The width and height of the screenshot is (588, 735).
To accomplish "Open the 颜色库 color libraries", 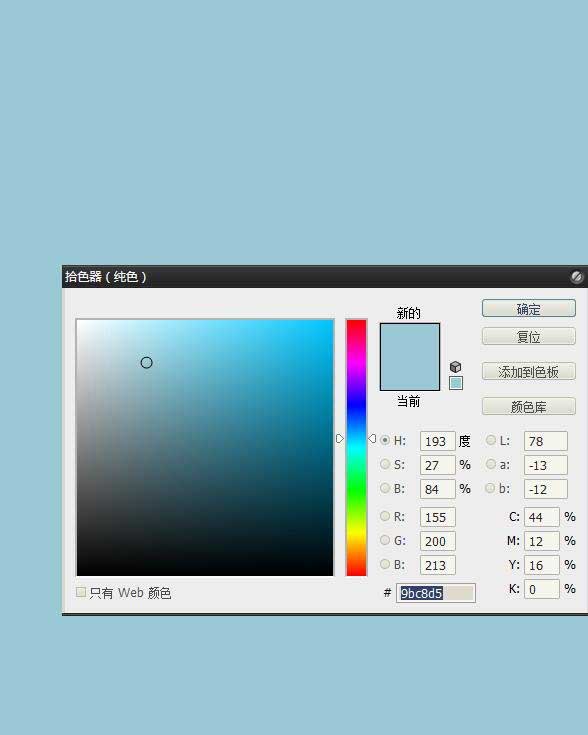I will 528,406.
